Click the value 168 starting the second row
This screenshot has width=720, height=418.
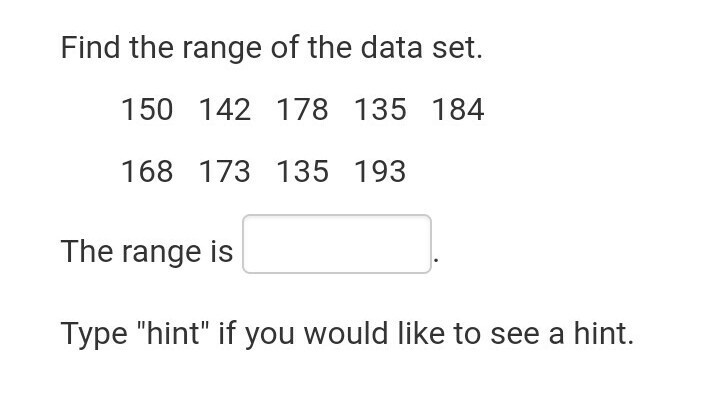coord(147,171)
